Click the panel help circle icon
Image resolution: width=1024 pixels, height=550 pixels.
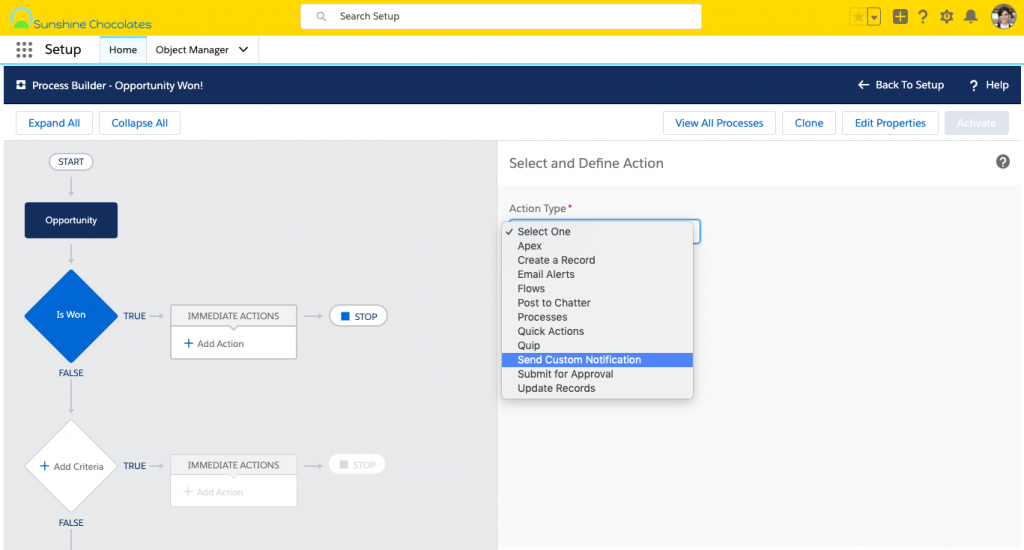1002,162
